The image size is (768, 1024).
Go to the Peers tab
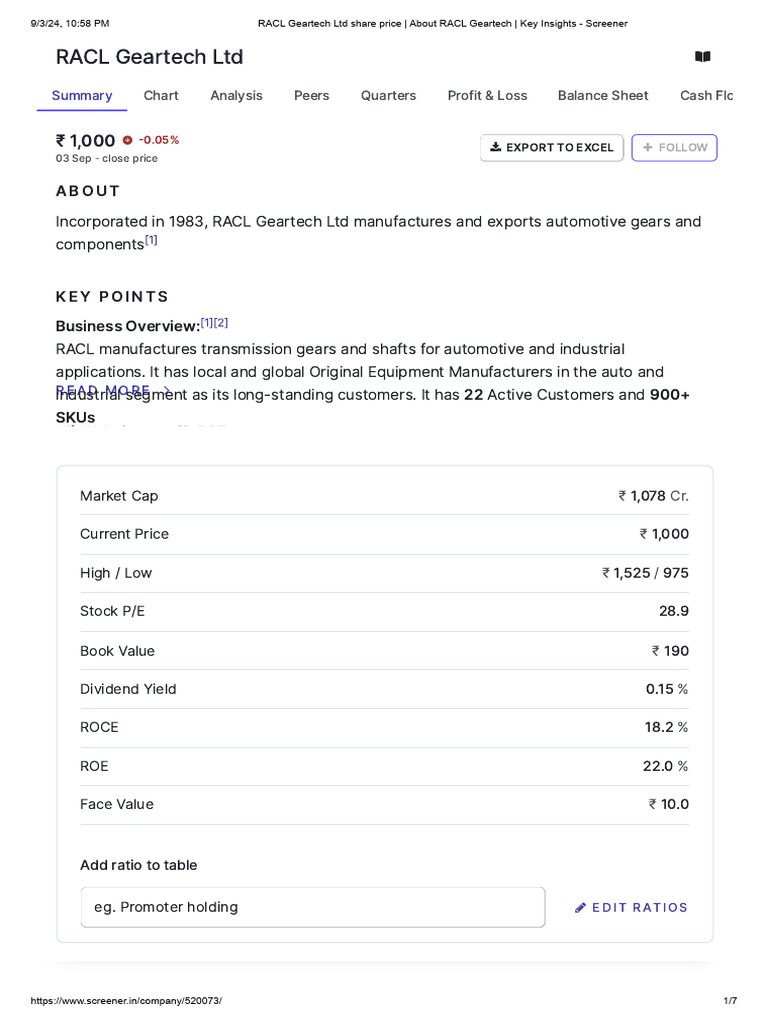tap(311, 96)
